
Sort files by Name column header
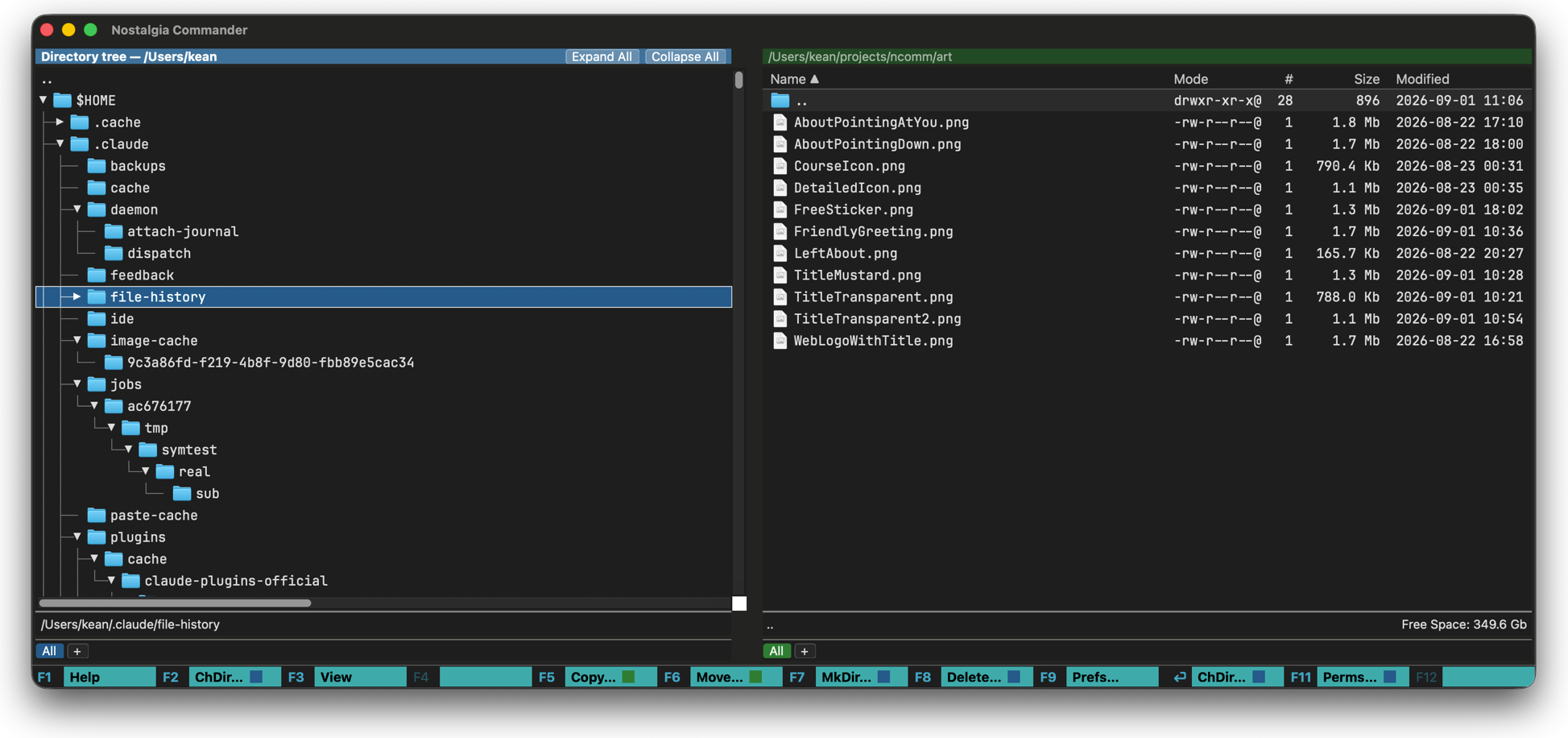[x=794, y=79]
